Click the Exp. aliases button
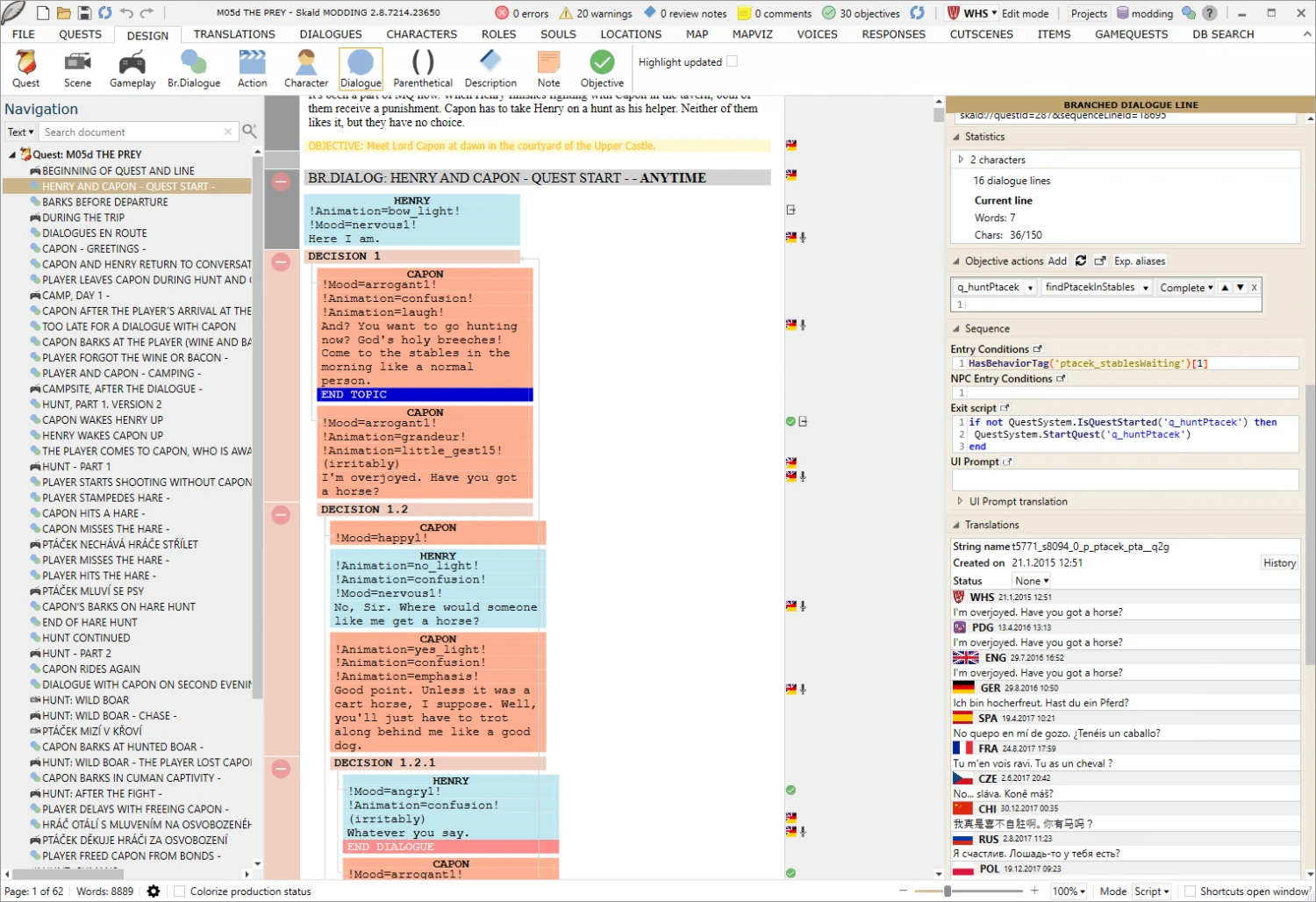The width and height of the screenshot is (1316, 902). 1140,261
